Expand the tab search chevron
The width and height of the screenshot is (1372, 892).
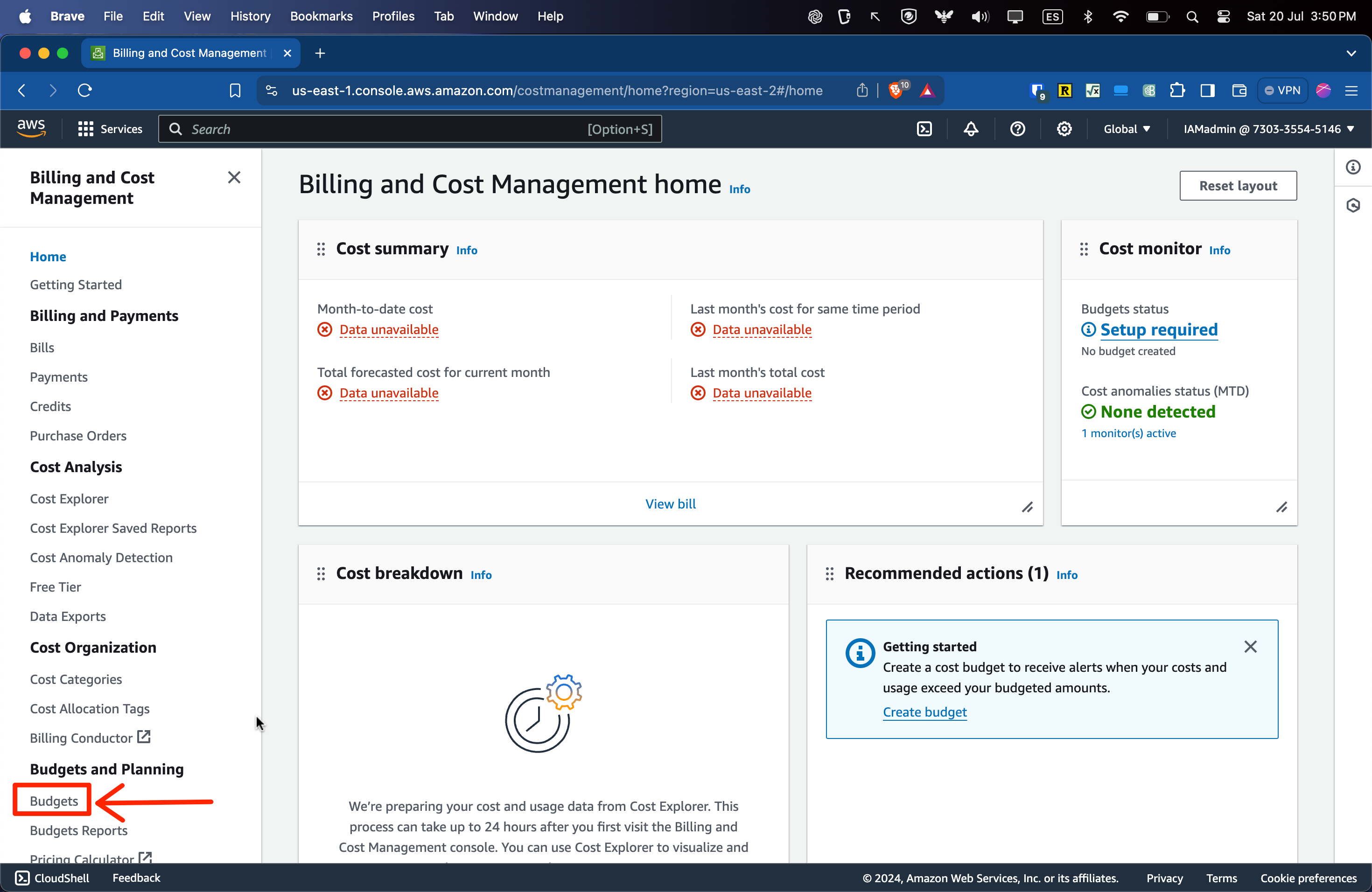[x=1351, y=53]
